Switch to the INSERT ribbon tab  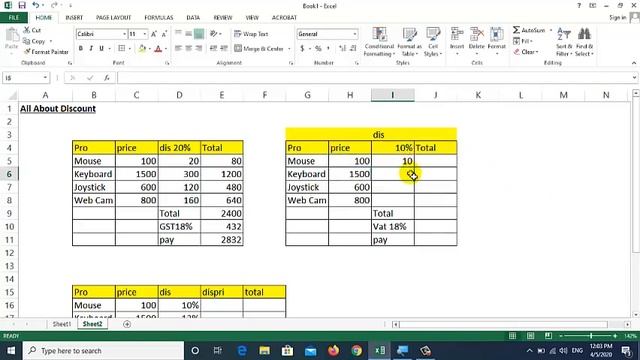74,18
